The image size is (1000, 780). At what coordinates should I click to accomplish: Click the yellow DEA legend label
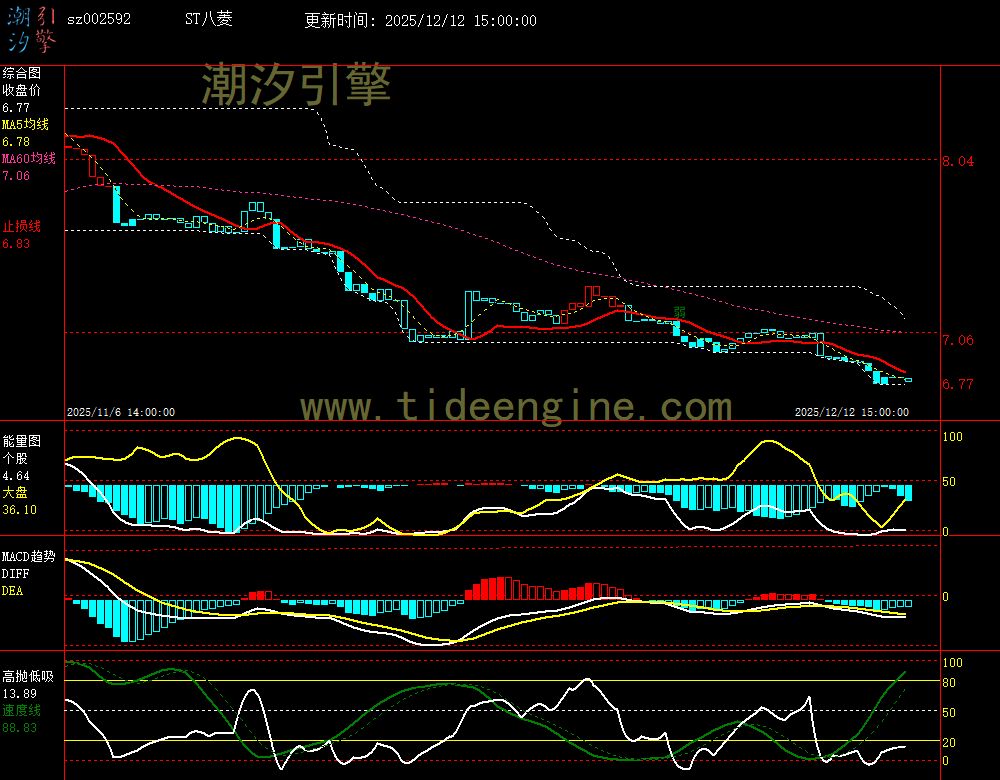point(12,591)
